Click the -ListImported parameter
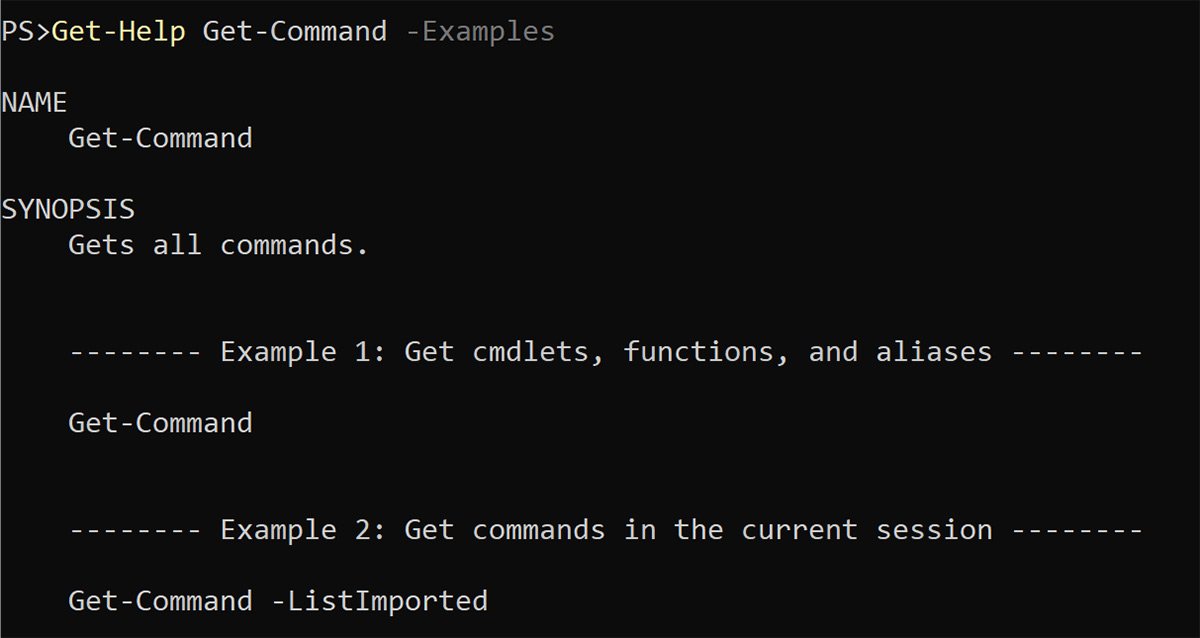Image resolution: width=1200 pixels, height=638 pixels. (x=388, y=601)
